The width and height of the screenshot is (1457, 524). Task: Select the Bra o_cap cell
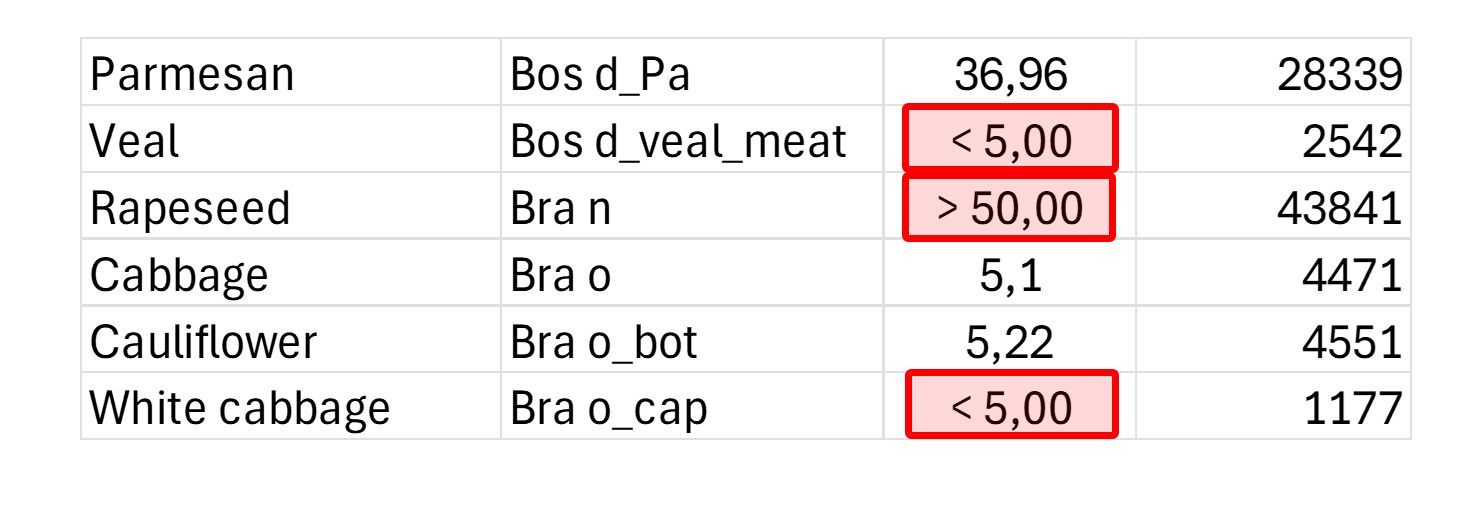(x=690, y=407)
